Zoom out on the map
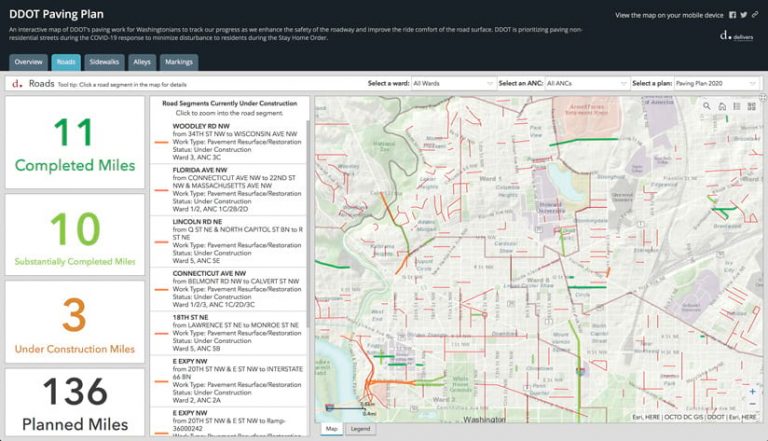The height and width of the screenshot is (441, 768). click(x=753, y=404)
